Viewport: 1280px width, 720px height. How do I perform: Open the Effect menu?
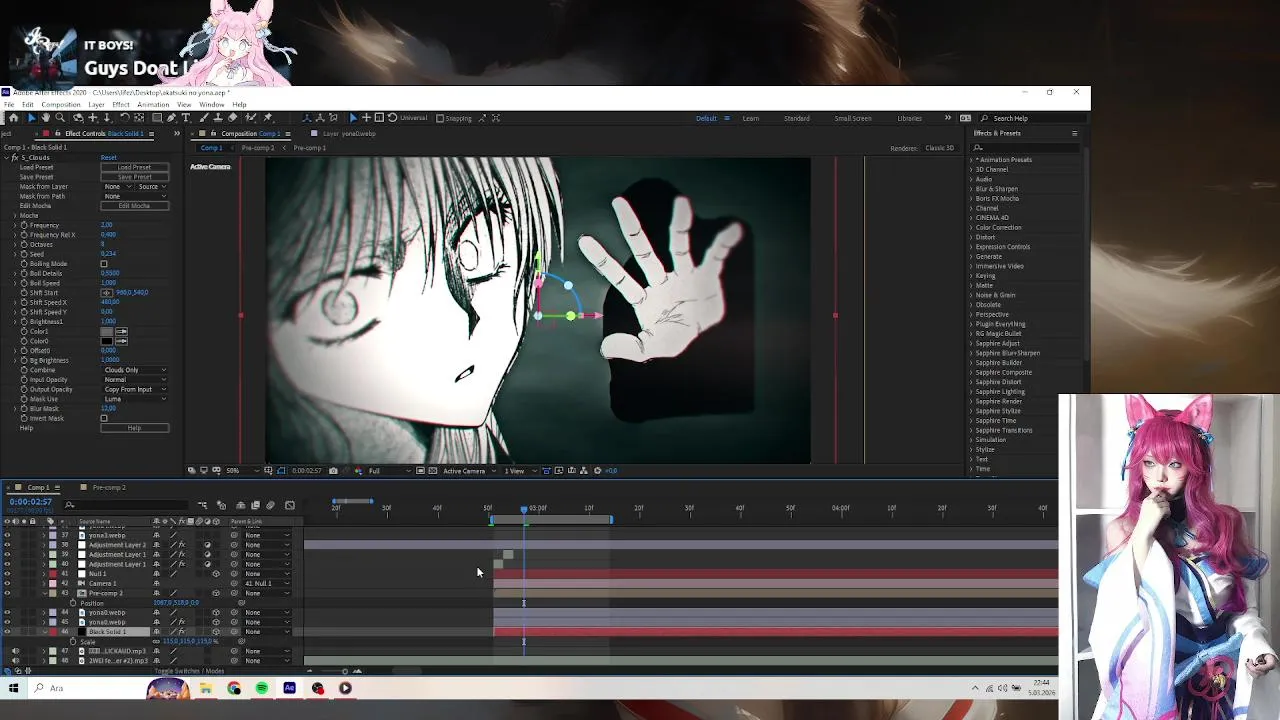pos(121,105)
